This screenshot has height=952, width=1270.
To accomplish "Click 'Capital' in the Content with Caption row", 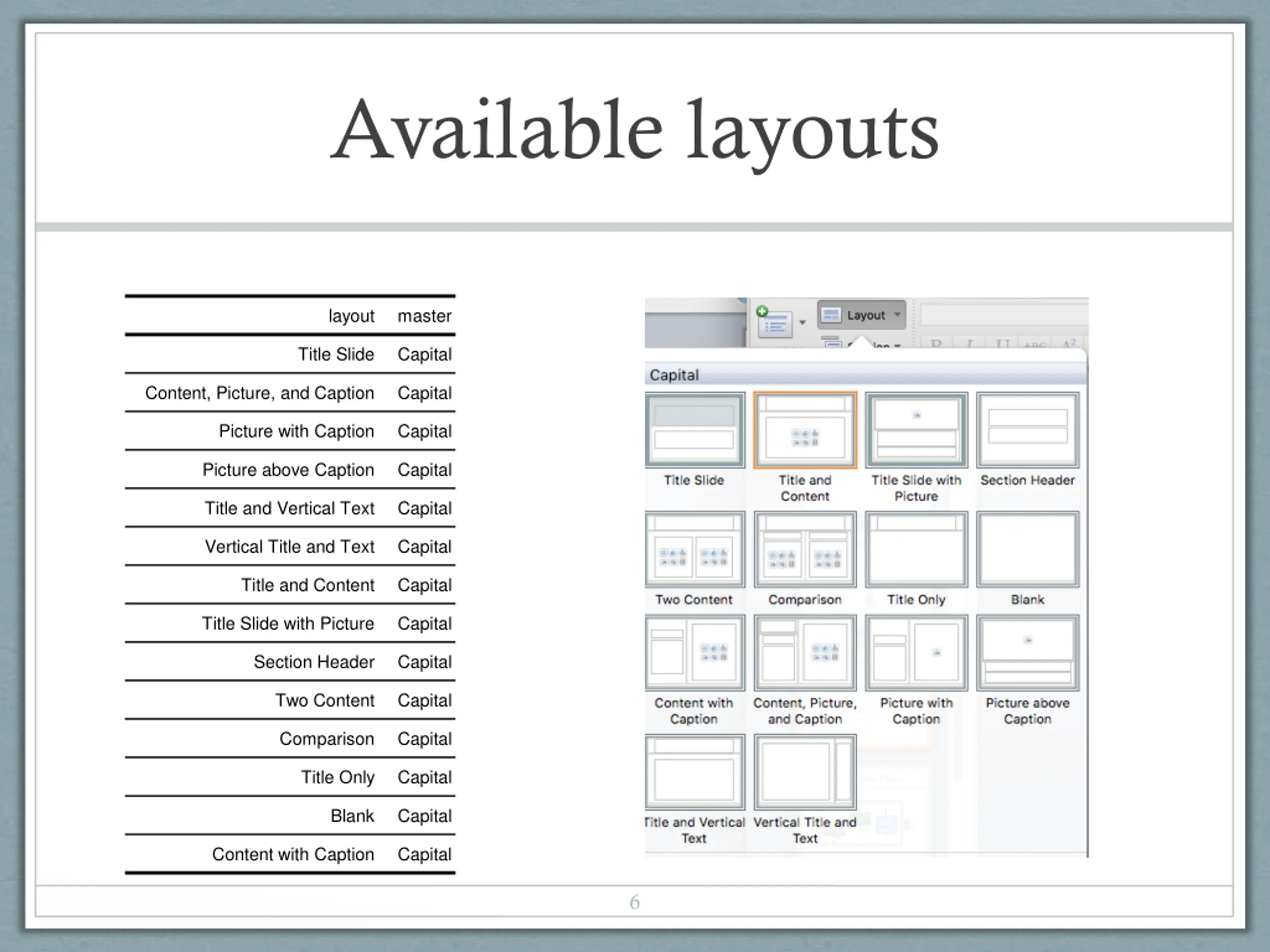I will (425, 854).
